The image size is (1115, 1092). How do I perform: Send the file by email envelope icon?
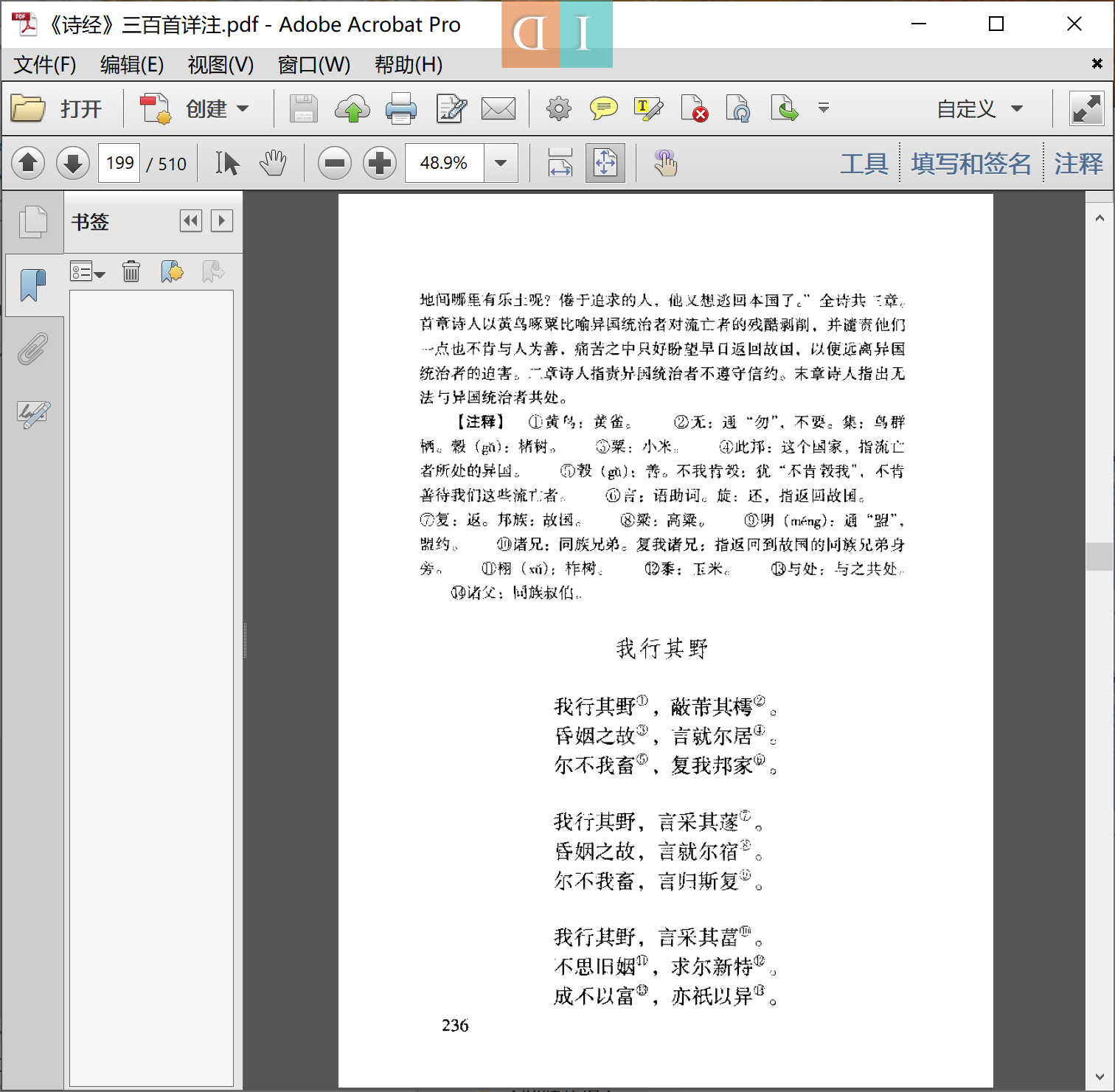pyautogui.click(x=499, y=109)
